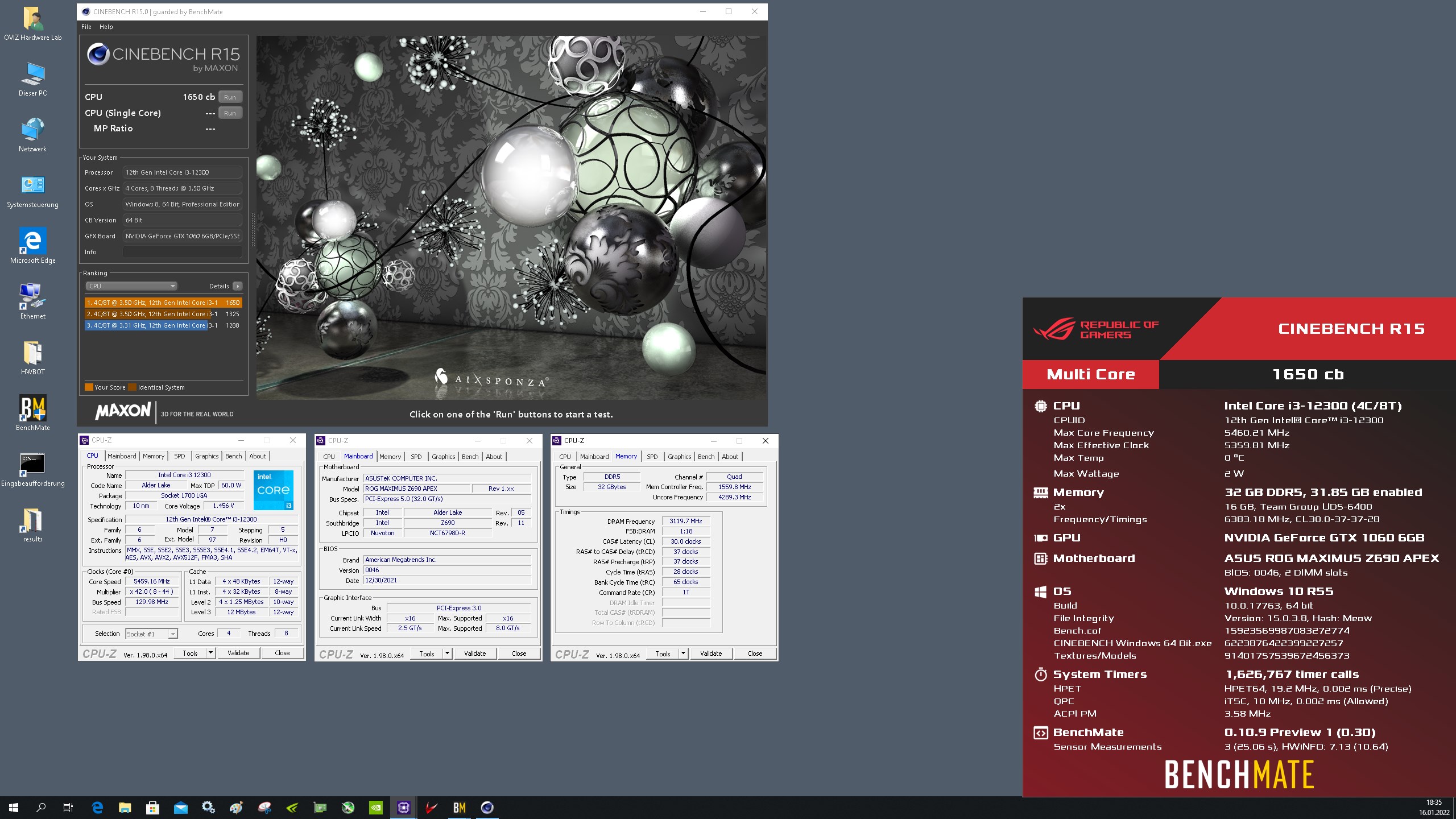The image size is (1456, 819).
Task: Open File Explorer from the taskbar
Action: (x=125, y=808)
